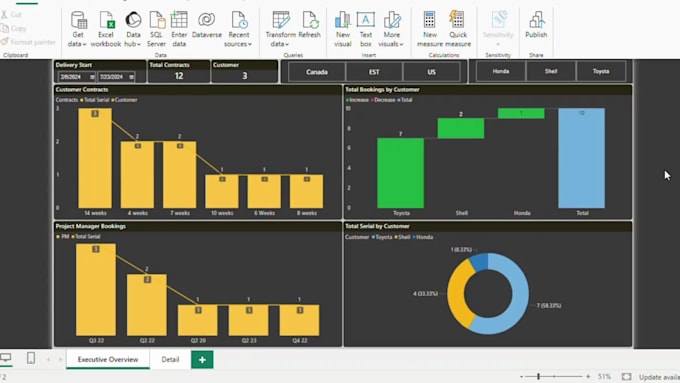This screenshot has width=680, height=383.
Task: Click the 7 (58.33%) donut label
Action: point(549,305)
